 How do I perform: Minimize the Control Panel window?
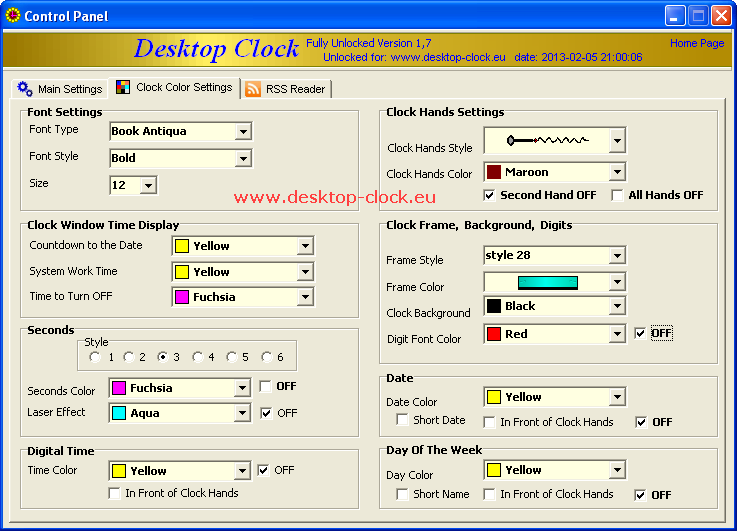pos(674,16)
